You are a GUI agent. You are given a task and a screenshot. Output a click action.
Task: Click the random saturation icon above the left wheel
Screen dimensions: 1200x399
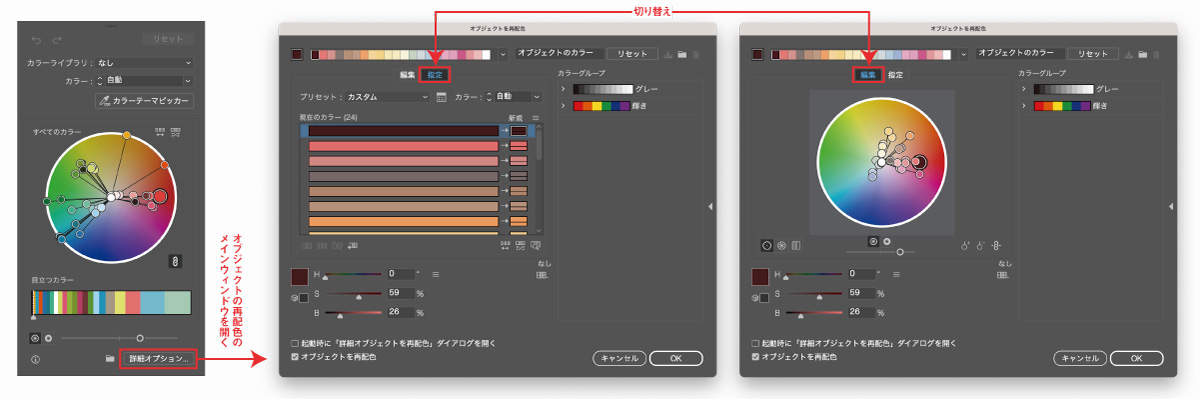[176, 131]
